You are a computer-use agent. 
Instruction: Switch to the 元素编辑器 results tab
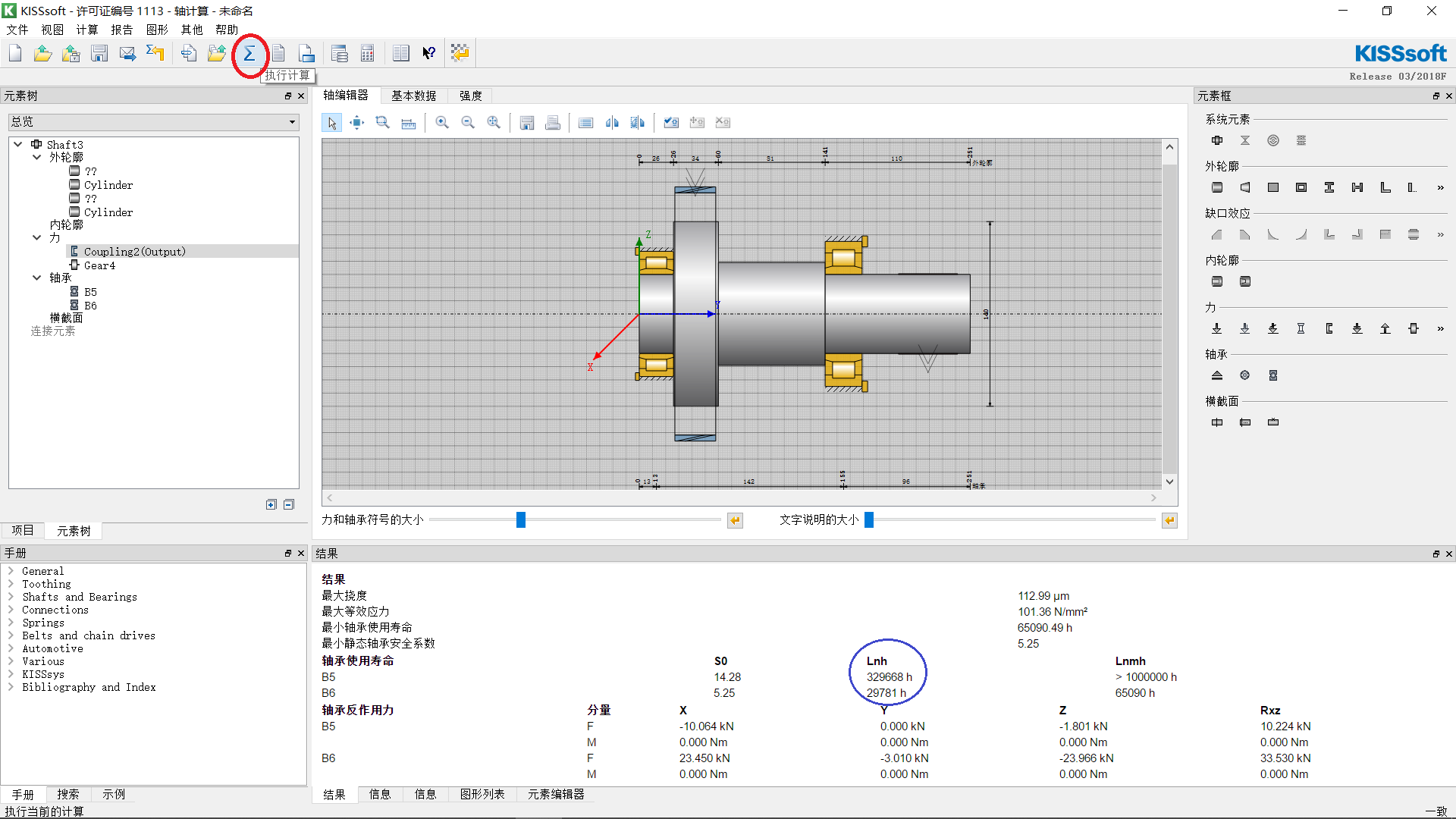tap(557, 794)
